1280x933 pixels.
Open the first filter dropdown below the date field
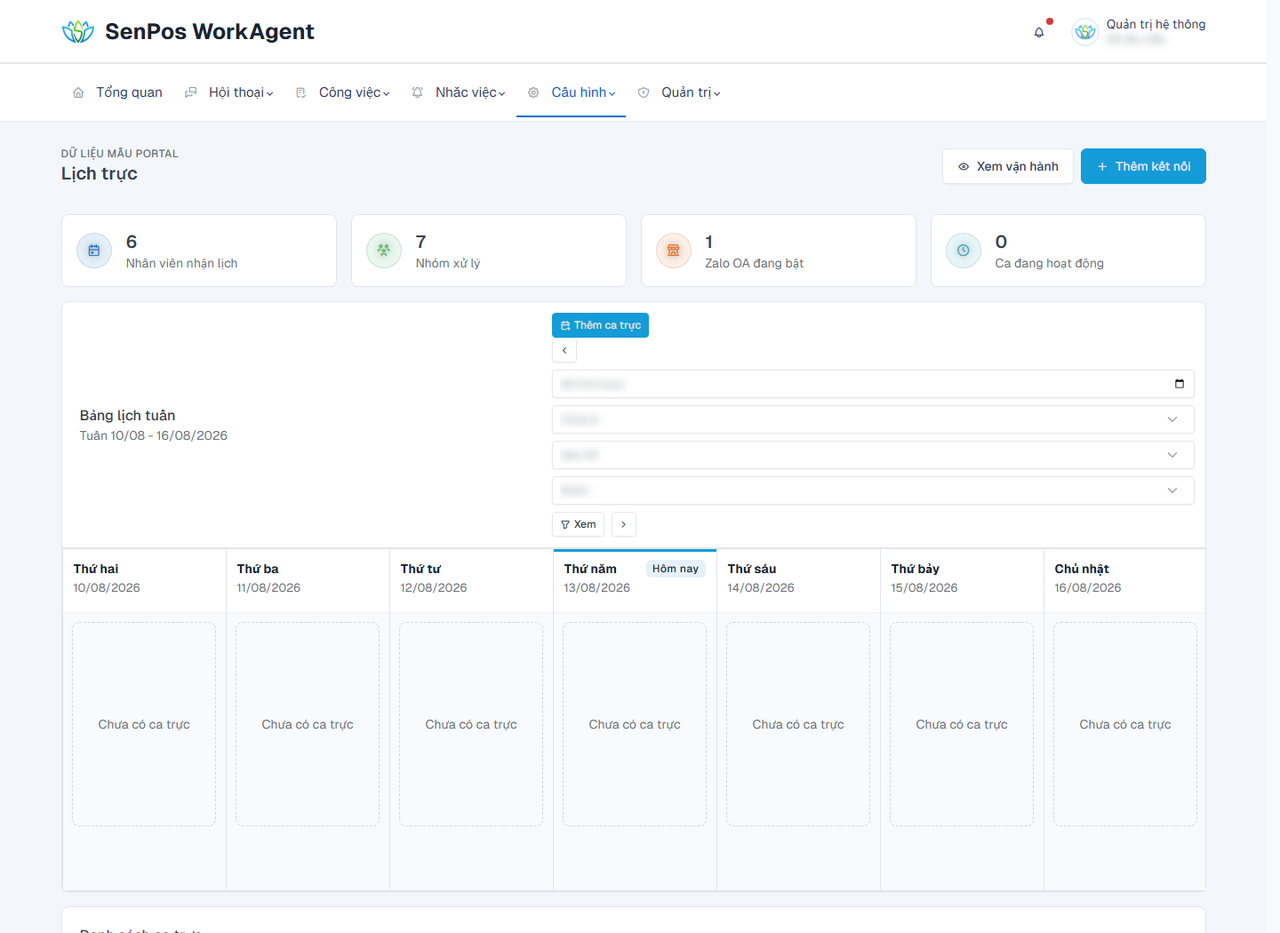873,419
